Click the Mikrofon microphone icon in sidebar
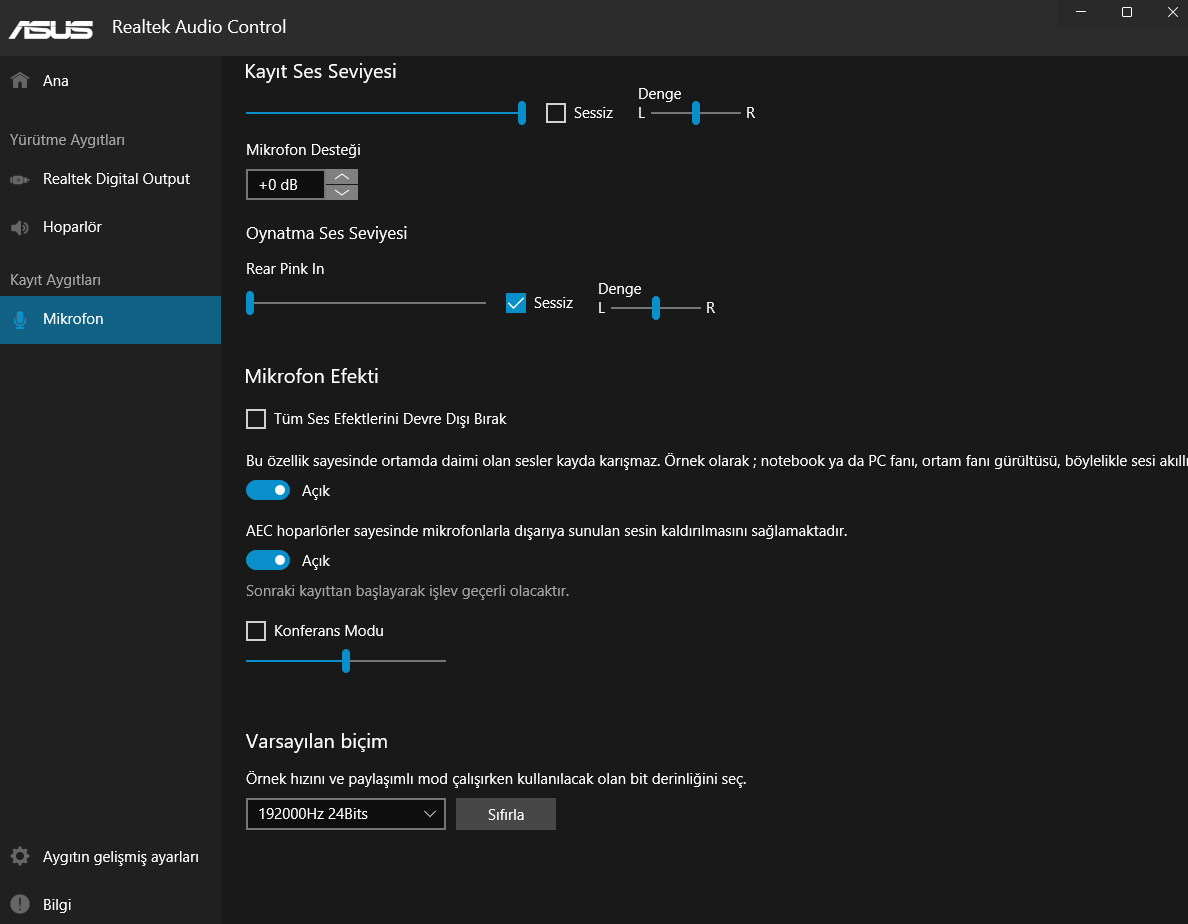 click(19, 320)
